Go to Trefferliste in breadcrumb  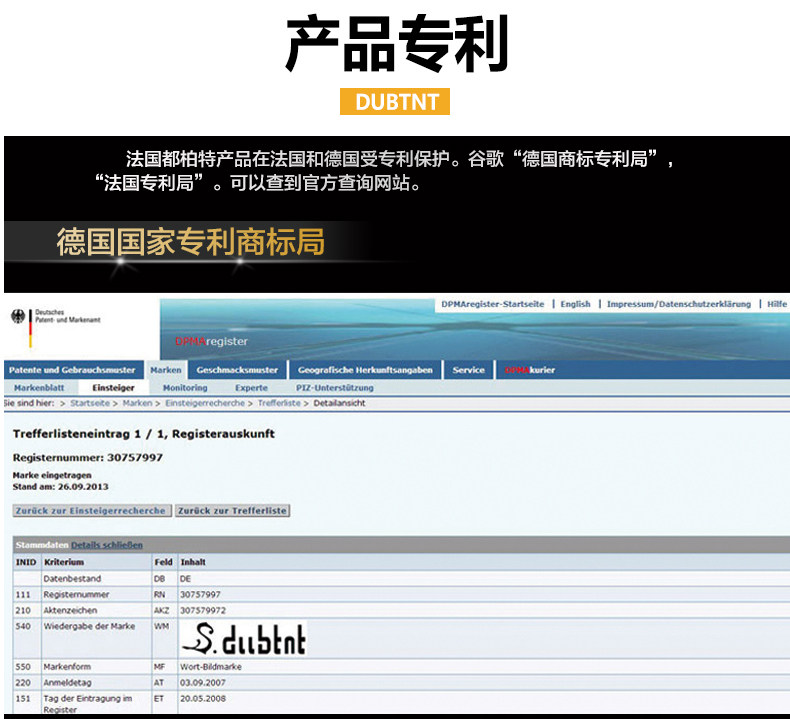(279, 403)
